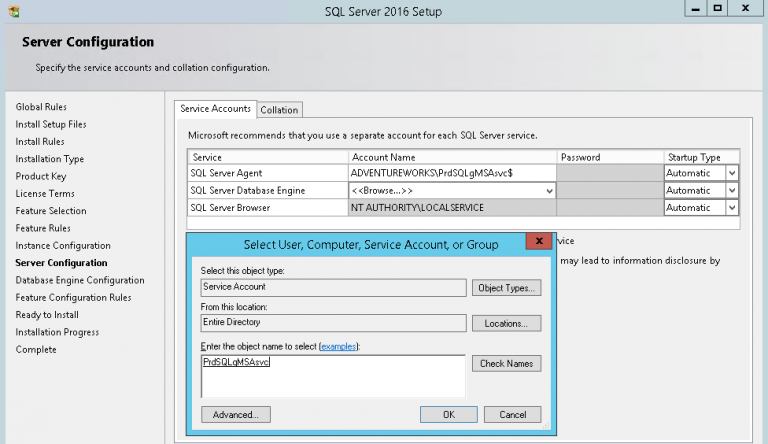The height and width of the screenshot is (444, 768).
Task: Expand the Database Engine account name combo box
Action: (549, 190)
